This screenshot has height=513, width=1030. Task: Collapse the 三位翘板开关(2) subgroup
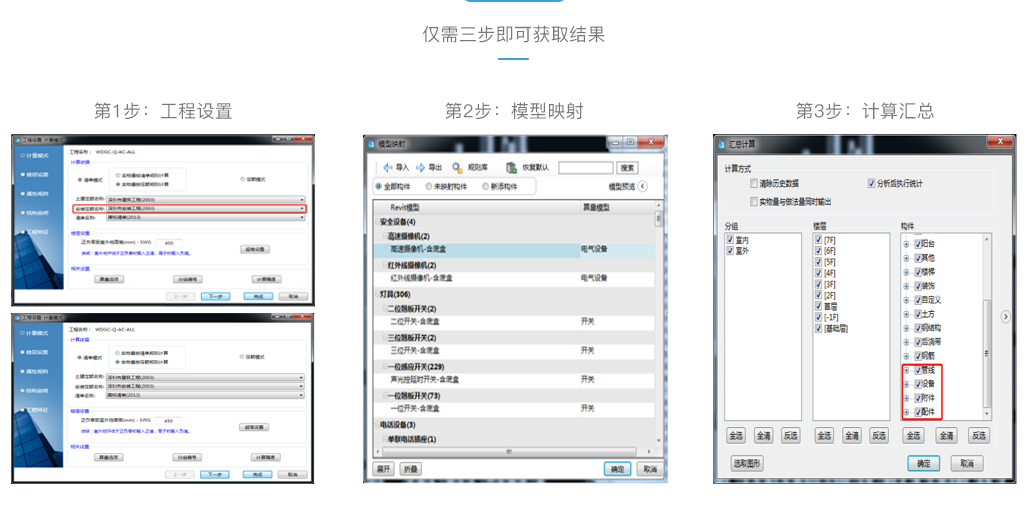tap(386, 338)
